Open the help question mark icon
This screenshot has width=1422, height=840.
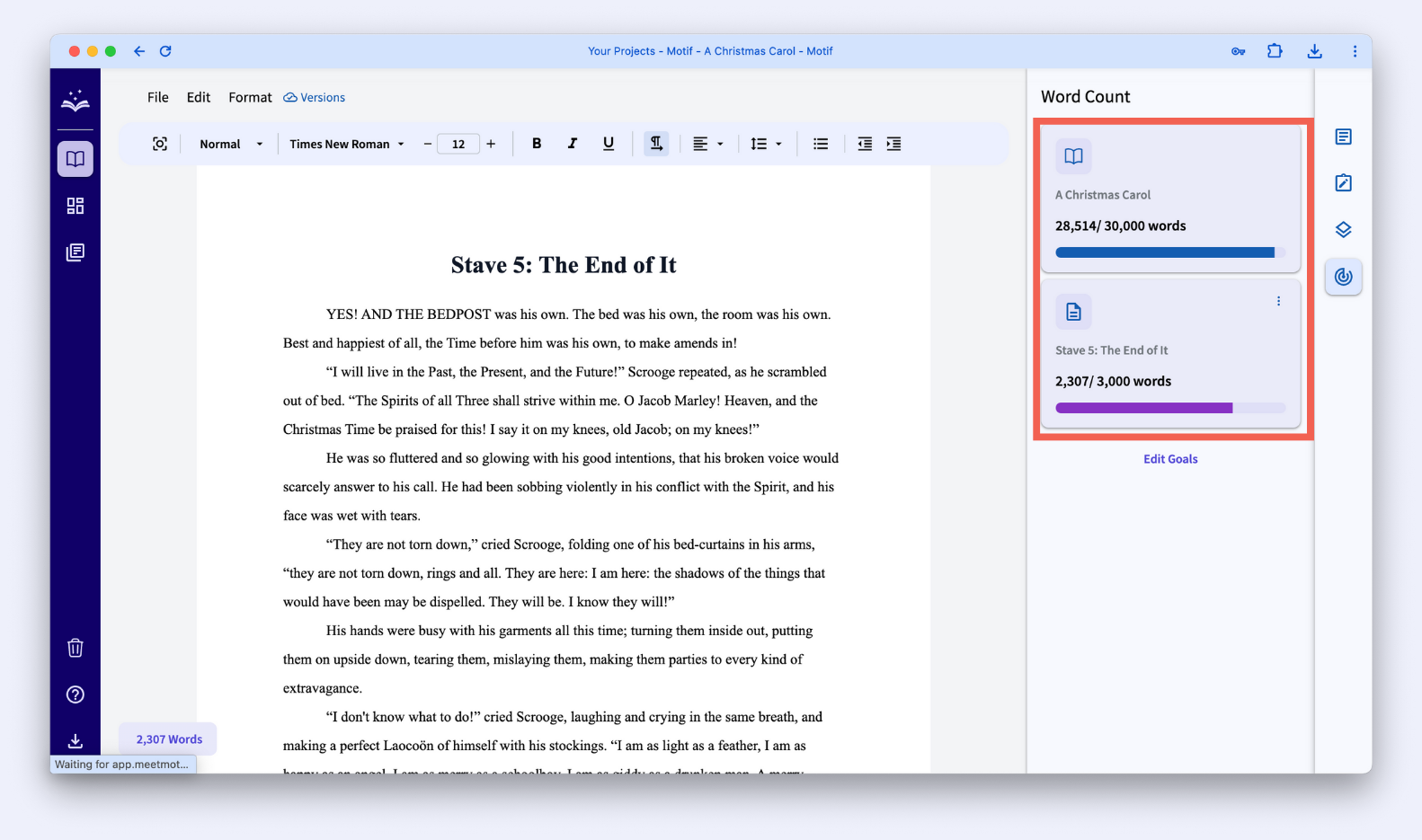click(x=76, y=694)
